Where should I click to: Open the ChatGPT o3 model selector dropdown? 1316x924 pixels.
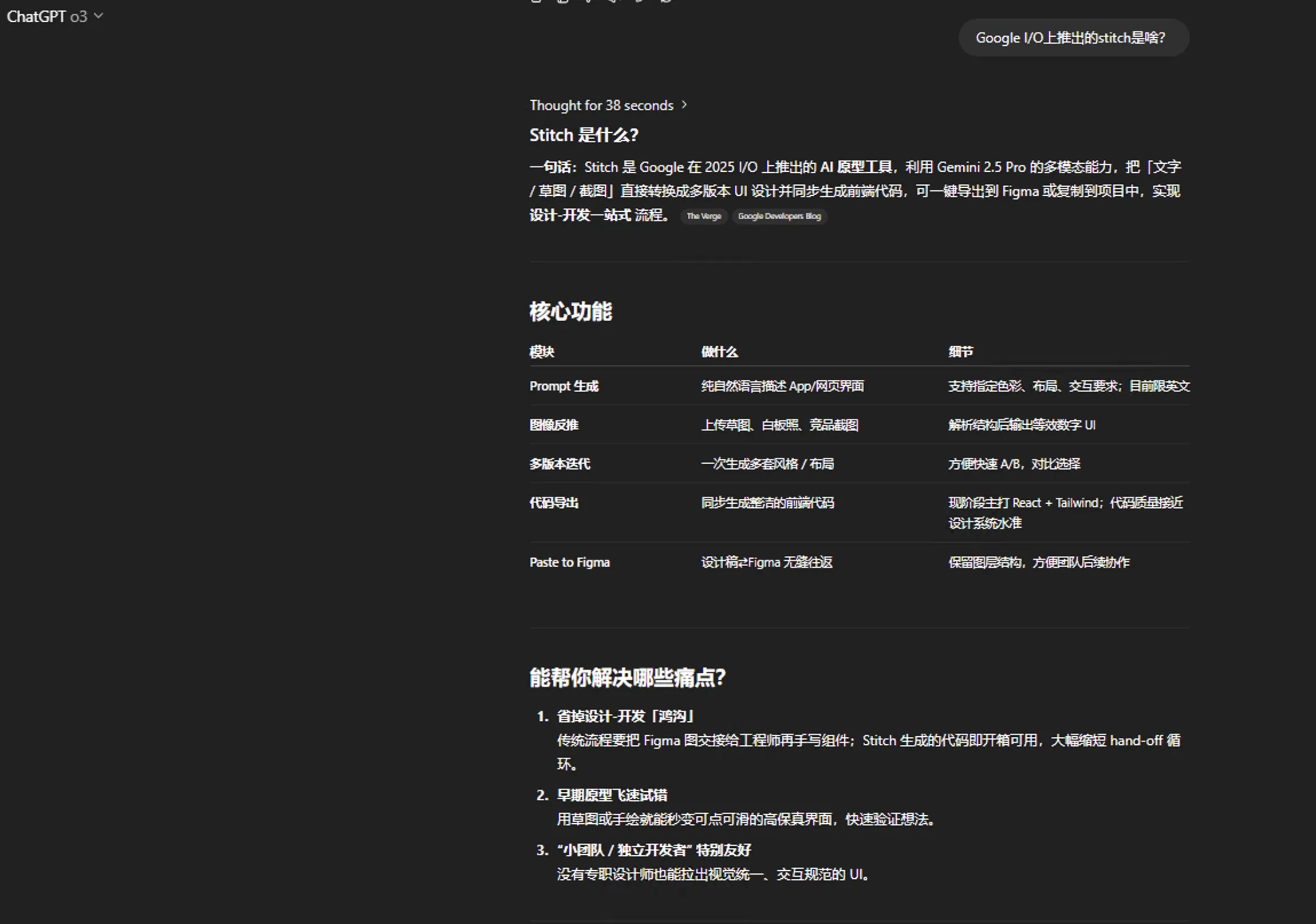click(55, 17)
